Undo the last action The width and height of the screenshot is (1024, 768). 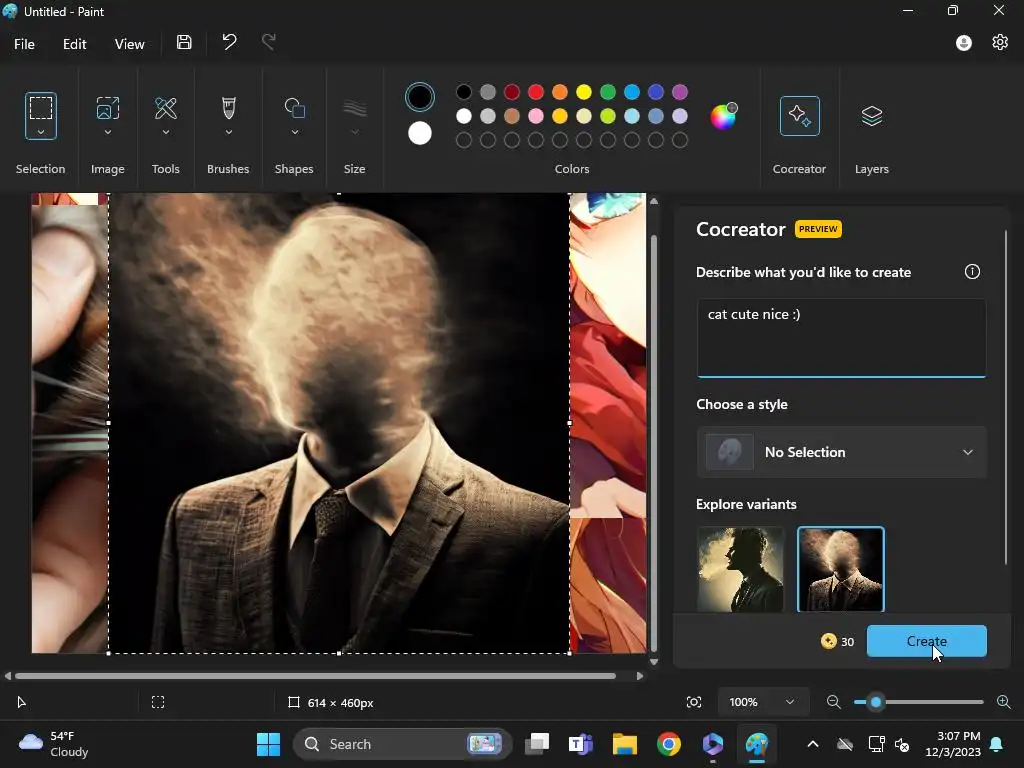tap(229, 42)
